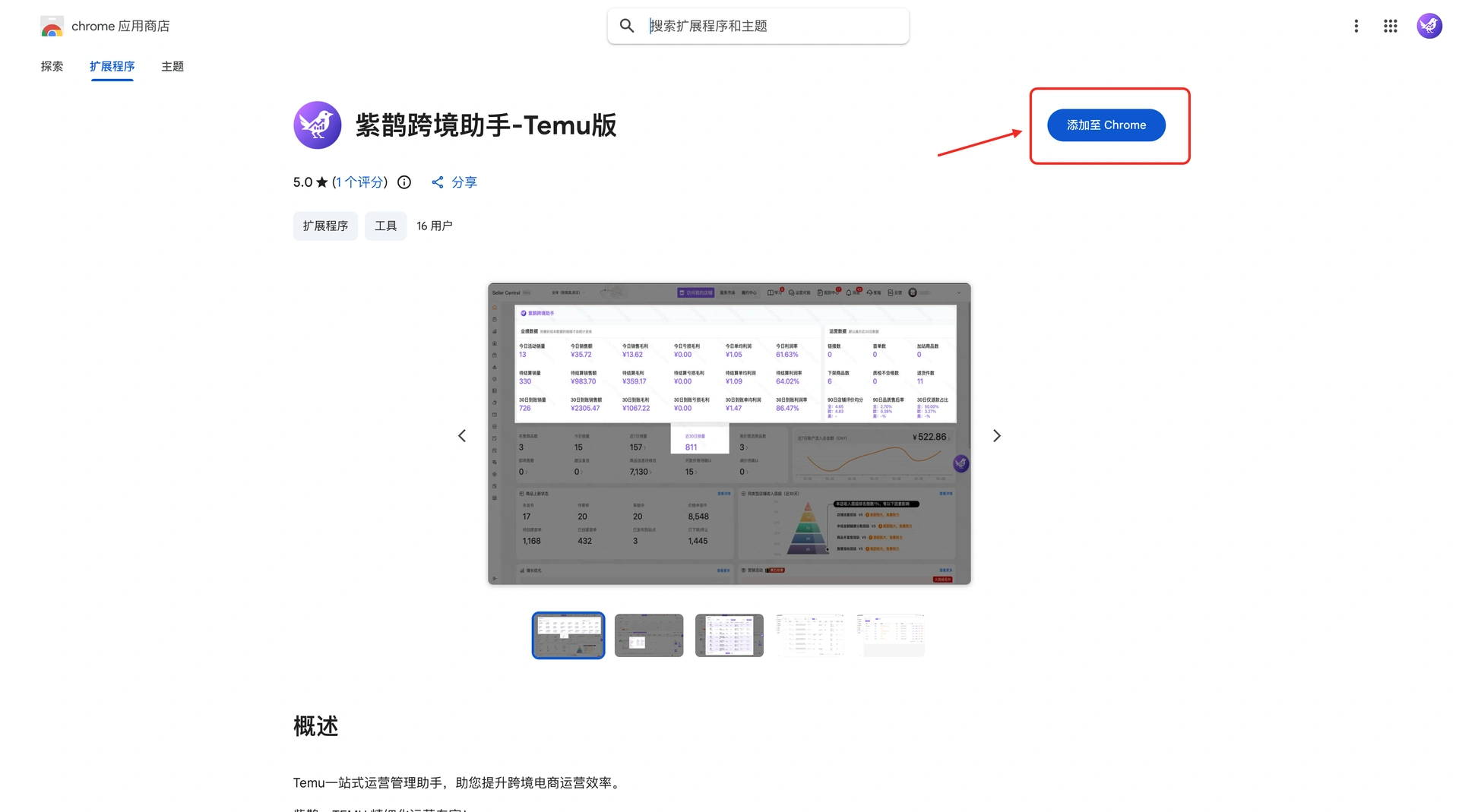This screenshot has width=1459, height=812.
Task: Select the second screenshot thumbnail
Action: (649, 635)
